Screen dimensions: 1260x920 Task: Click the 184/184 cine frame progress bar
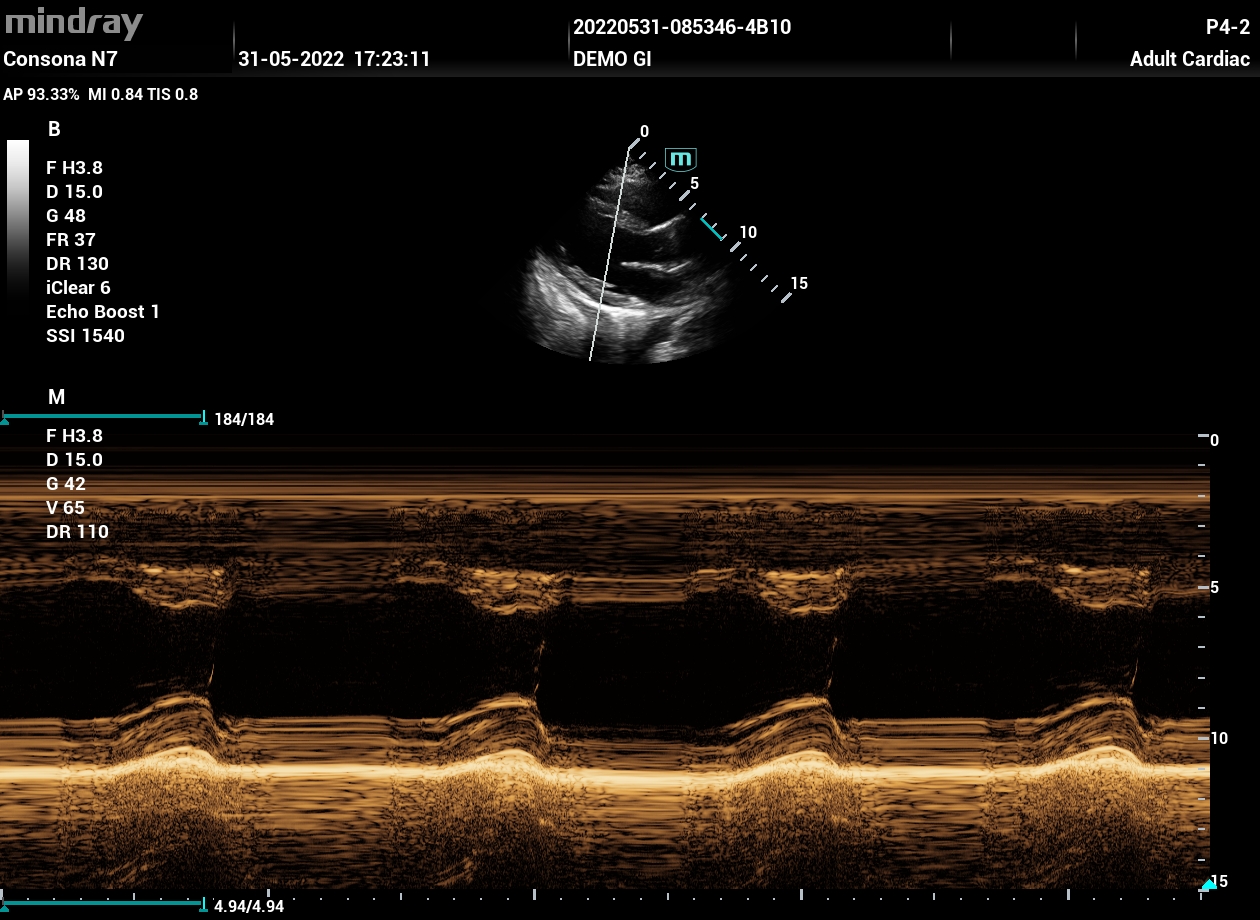[103, 416]
